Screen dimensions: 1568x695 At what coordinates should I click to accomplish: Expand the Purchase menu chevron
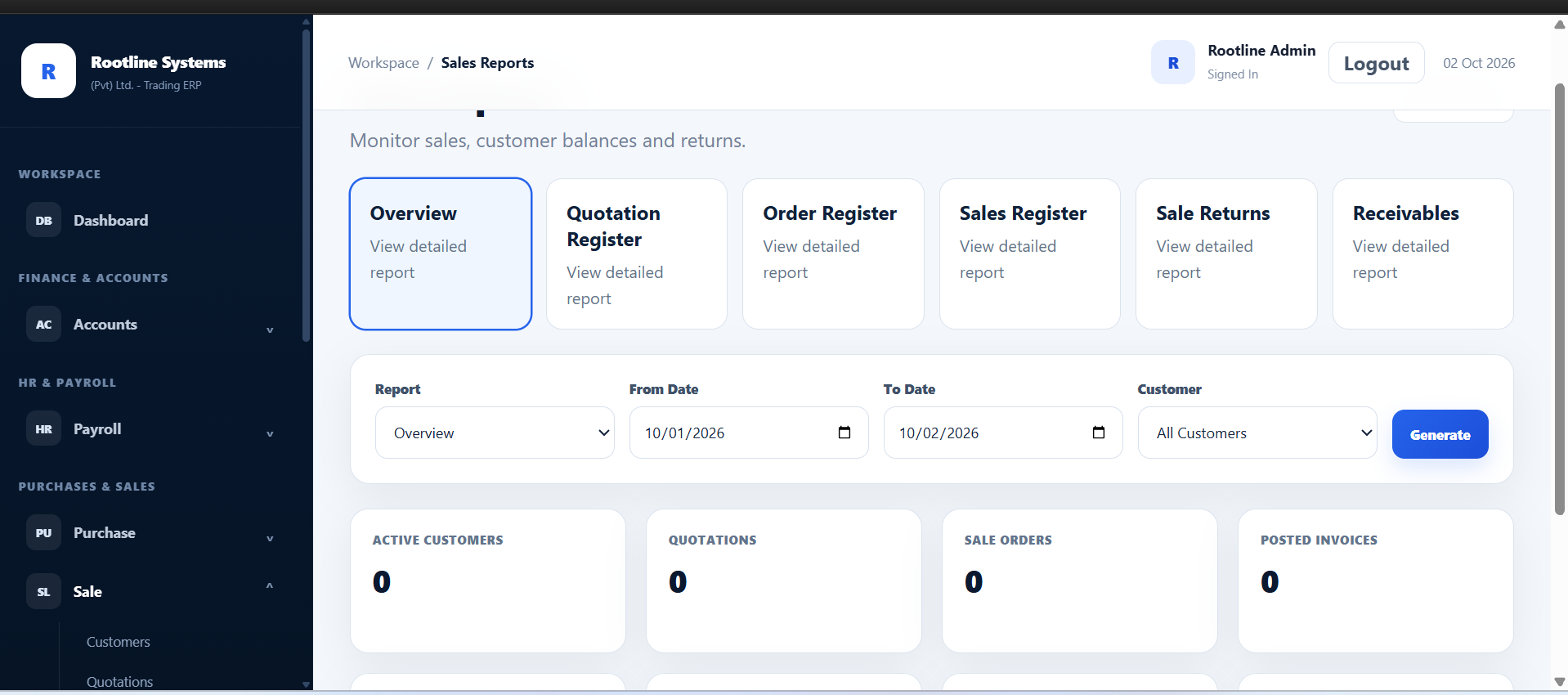(270, 538)
